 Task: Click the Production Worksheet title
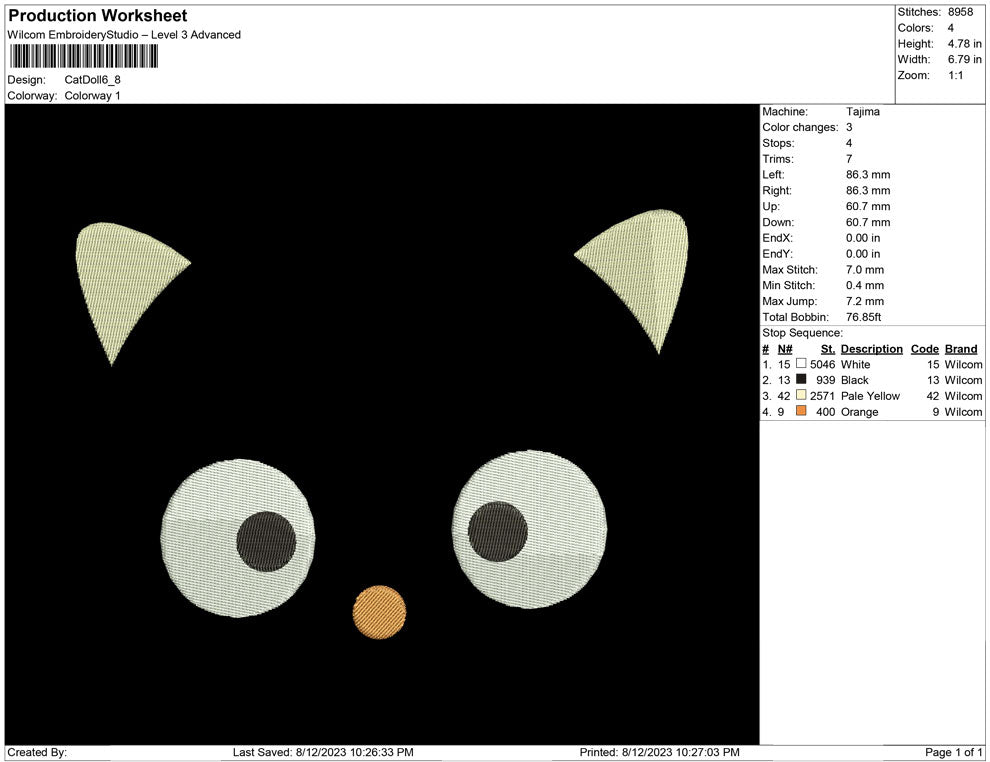[x=98, y=16]
